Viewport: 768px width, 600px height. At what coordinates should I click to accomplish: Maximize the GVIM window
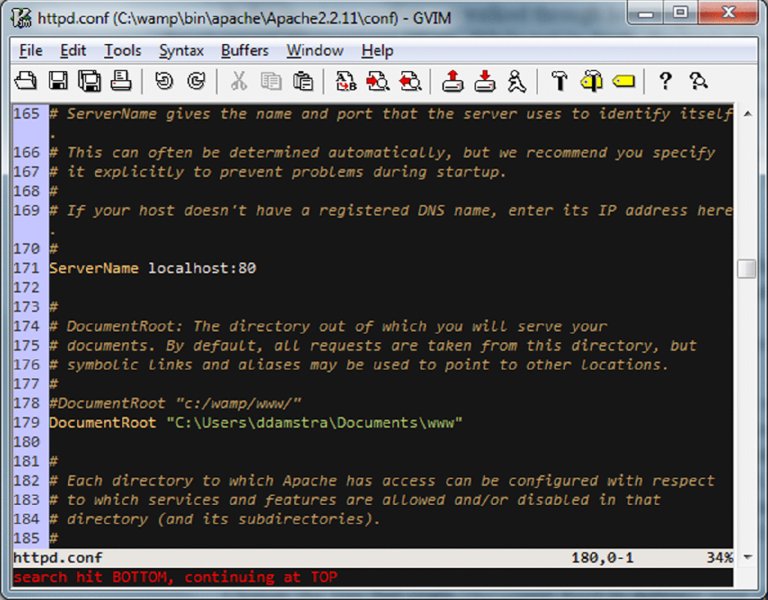click(680, 13)
